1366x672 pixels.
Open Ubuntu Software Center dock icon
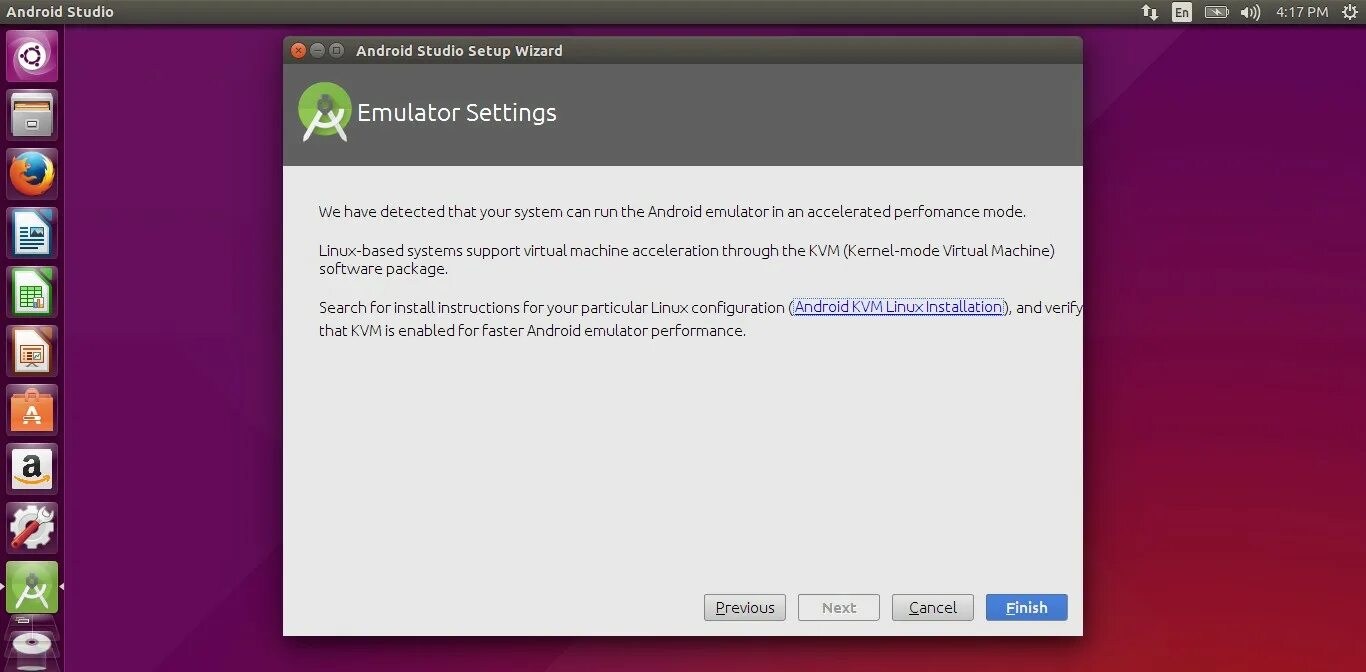[x=32, y=410]
